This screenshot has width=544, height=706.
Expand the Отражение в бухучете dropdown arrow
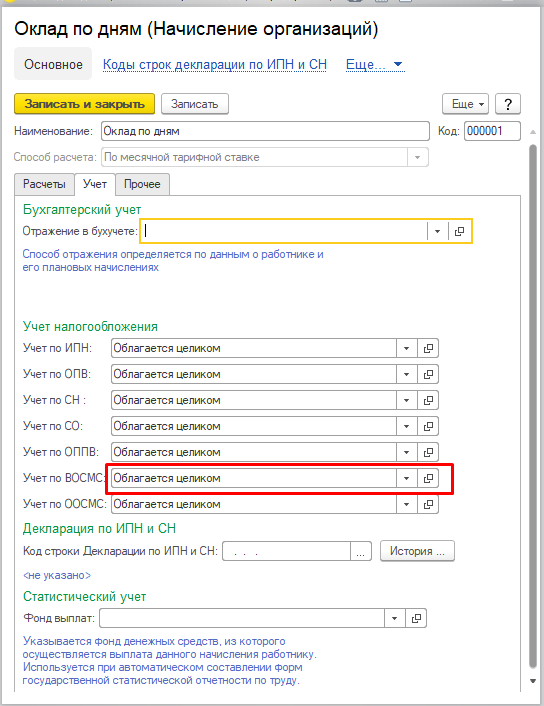pos(437,231)
